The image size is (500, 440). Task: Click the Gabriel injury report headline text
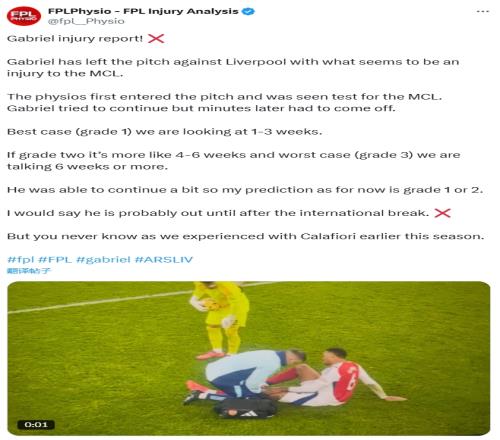point(75,38)
